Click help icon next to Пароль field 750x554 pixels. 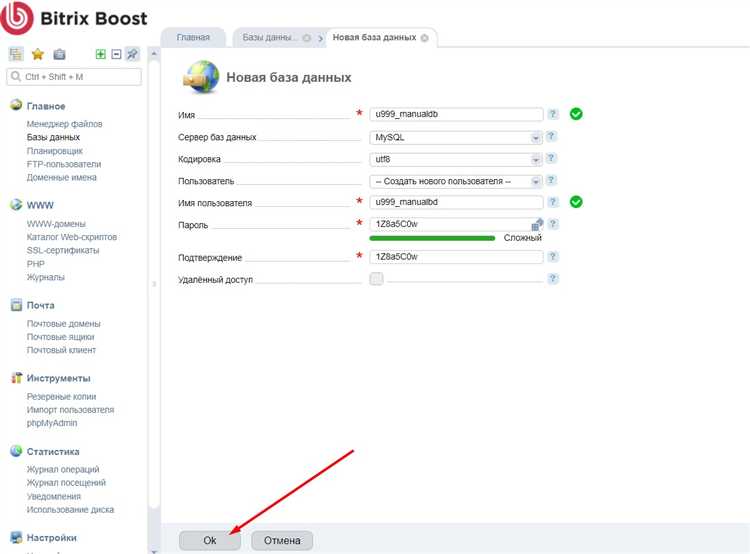[x=553, y=224]
